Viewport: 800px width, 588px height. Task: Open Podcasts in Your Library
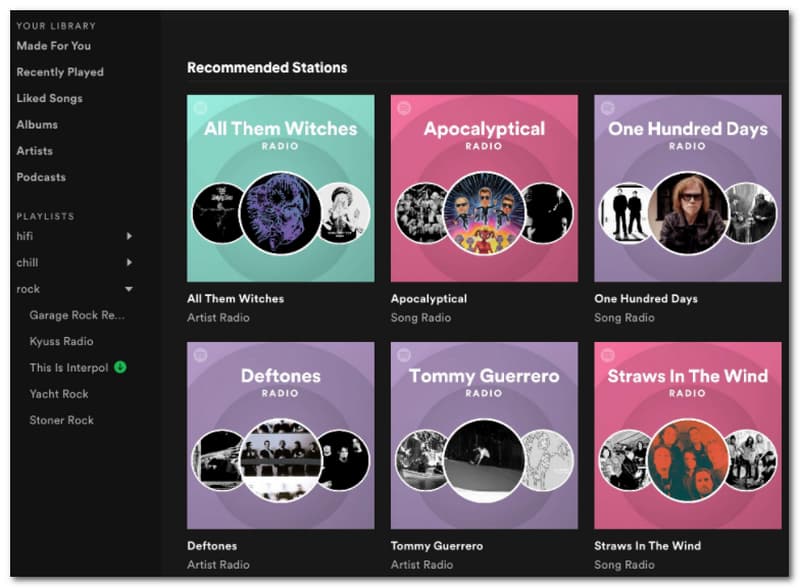[x=41, y=177]
